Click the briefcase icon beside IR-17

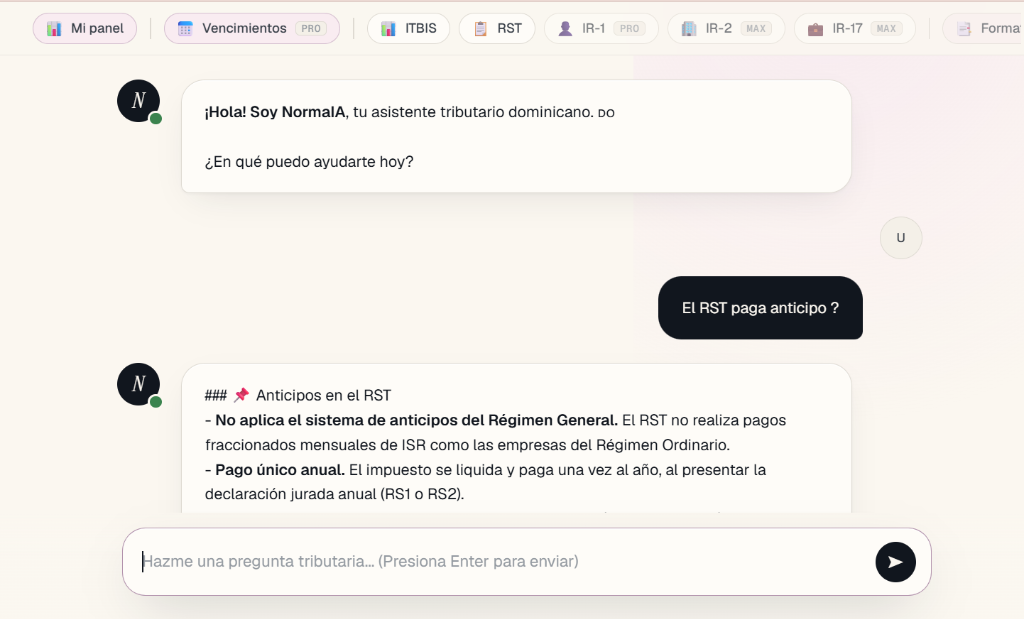coord(816,29)
